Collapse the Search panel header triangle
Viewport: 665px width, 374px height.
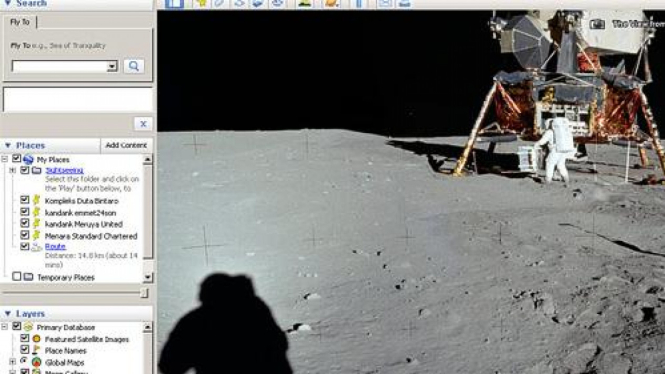8,3
